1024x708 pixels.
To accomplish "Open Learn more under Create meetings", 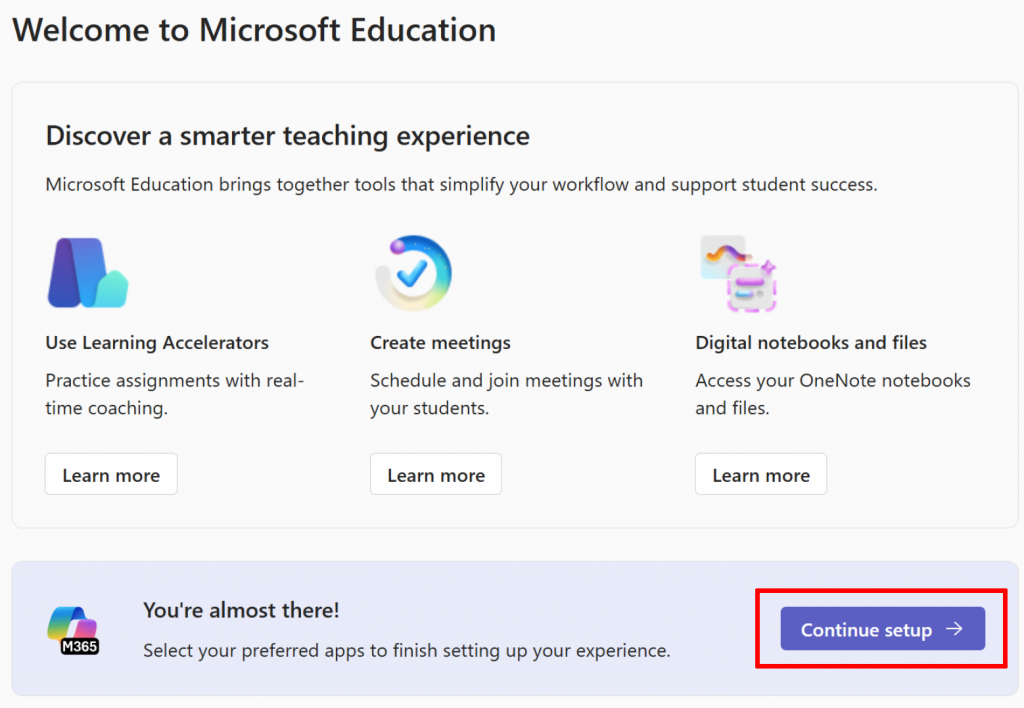I will click(x=436, y=474).
